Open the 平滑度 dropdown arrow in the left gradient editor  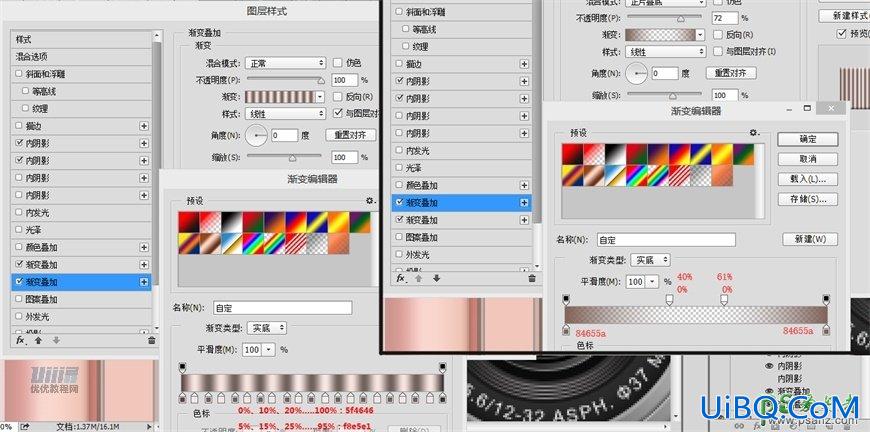pyautogui.click(x=269, y=350)
